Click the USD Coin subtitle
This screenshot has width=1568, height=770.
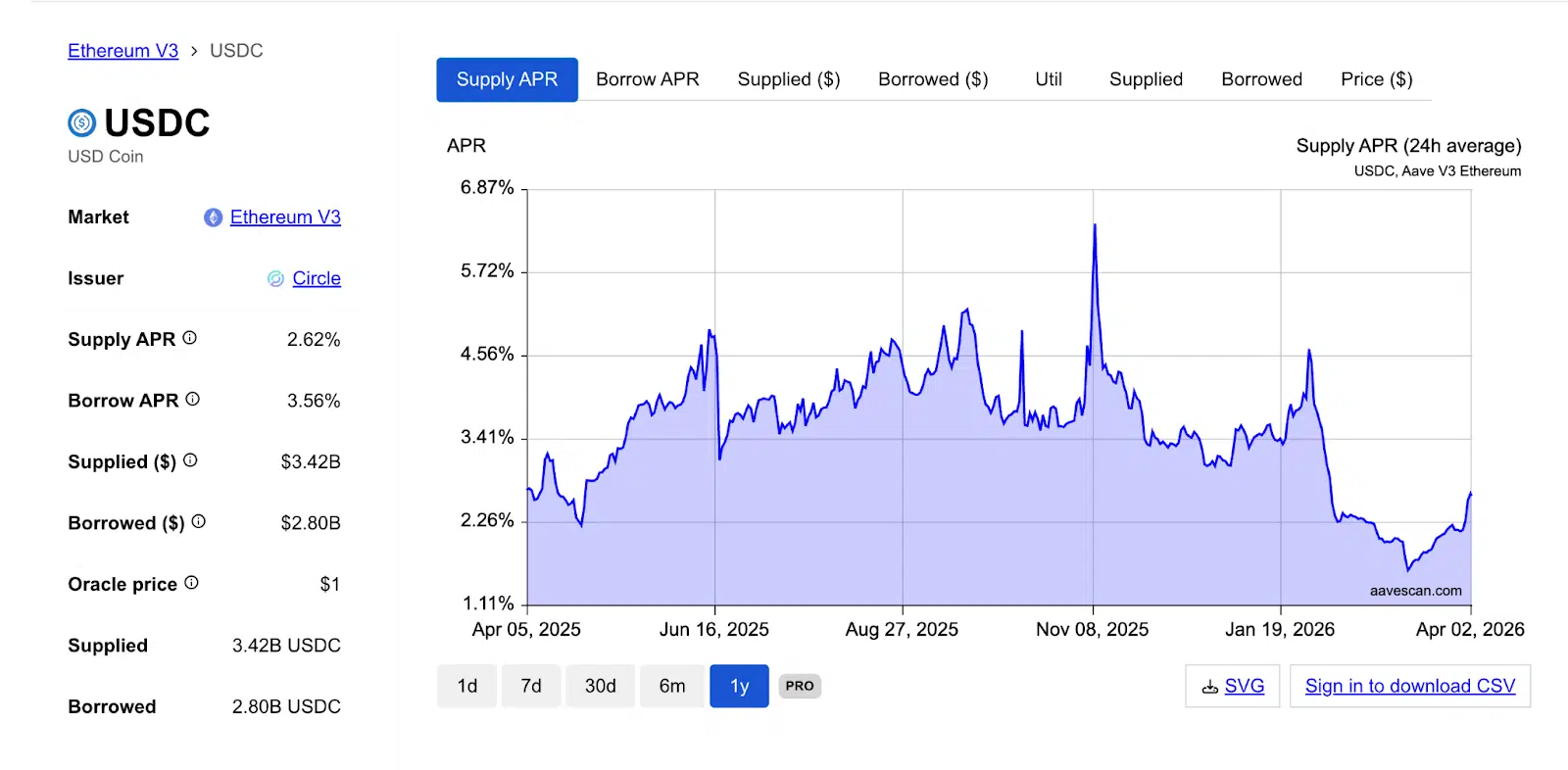pos(106,157)
